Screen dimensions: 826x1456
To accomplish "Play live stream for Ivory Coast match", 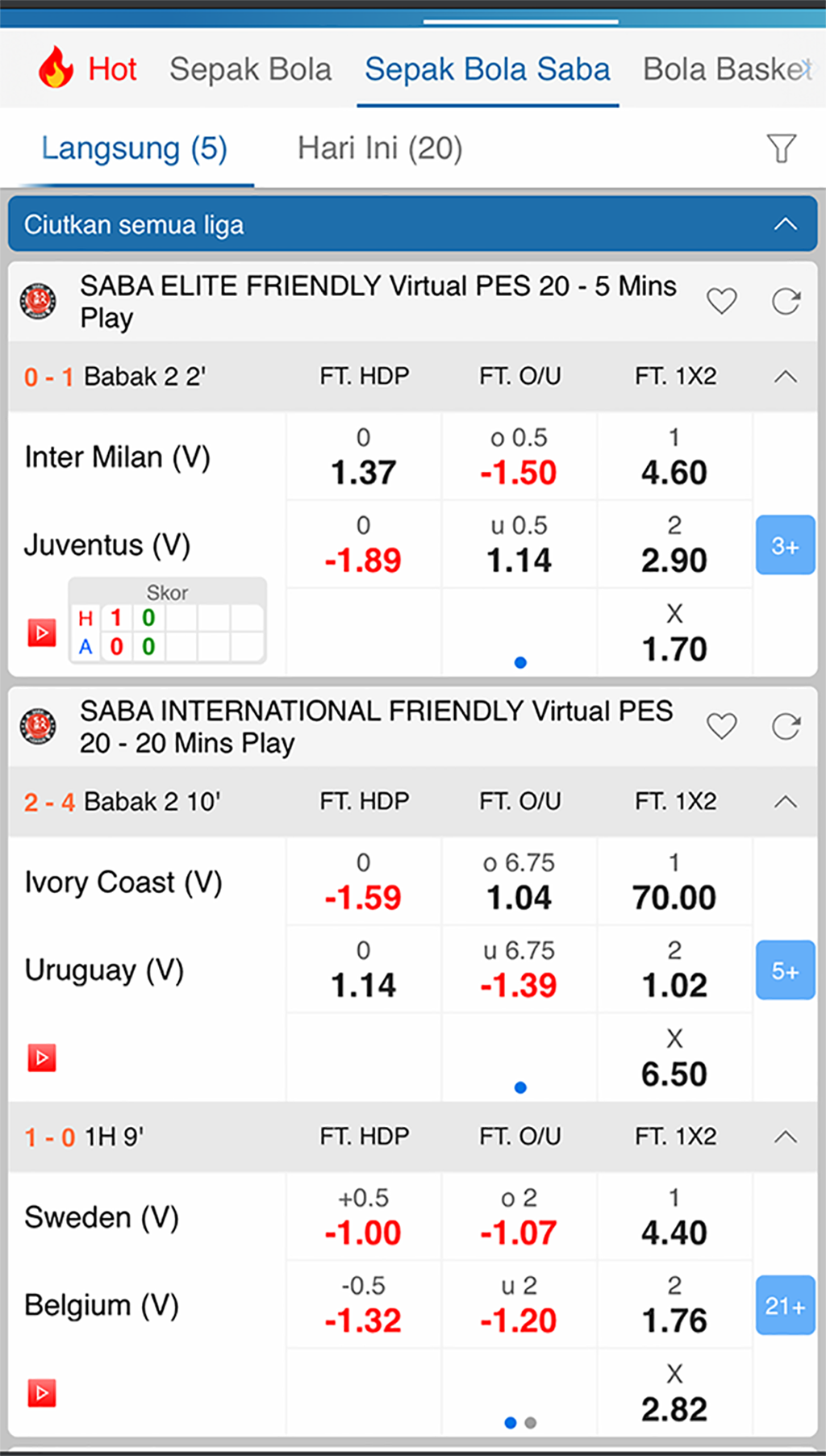I will click(42, 1058).
